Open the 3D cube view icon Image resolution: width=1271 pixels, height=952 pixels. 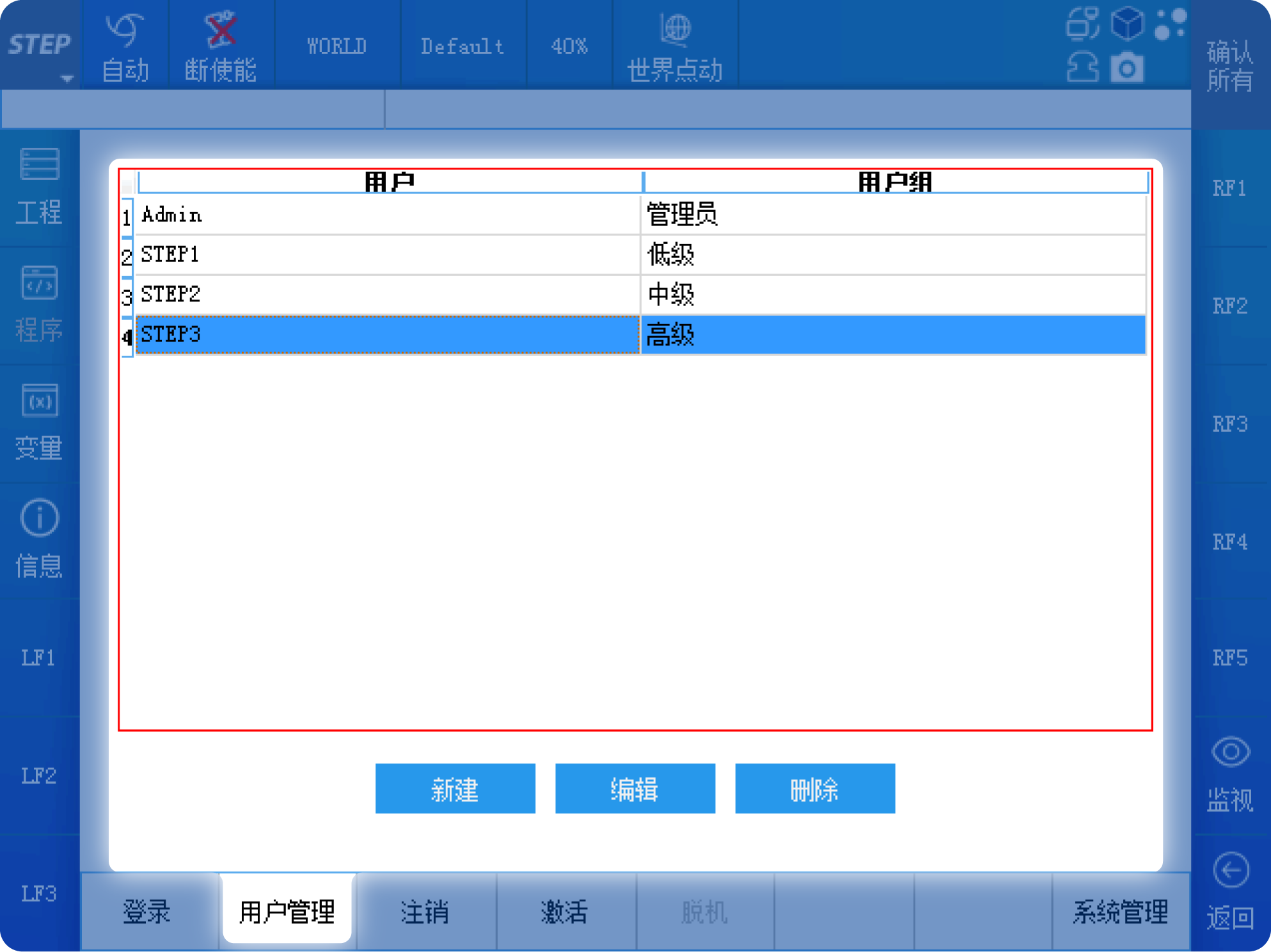click(1127, 23)
